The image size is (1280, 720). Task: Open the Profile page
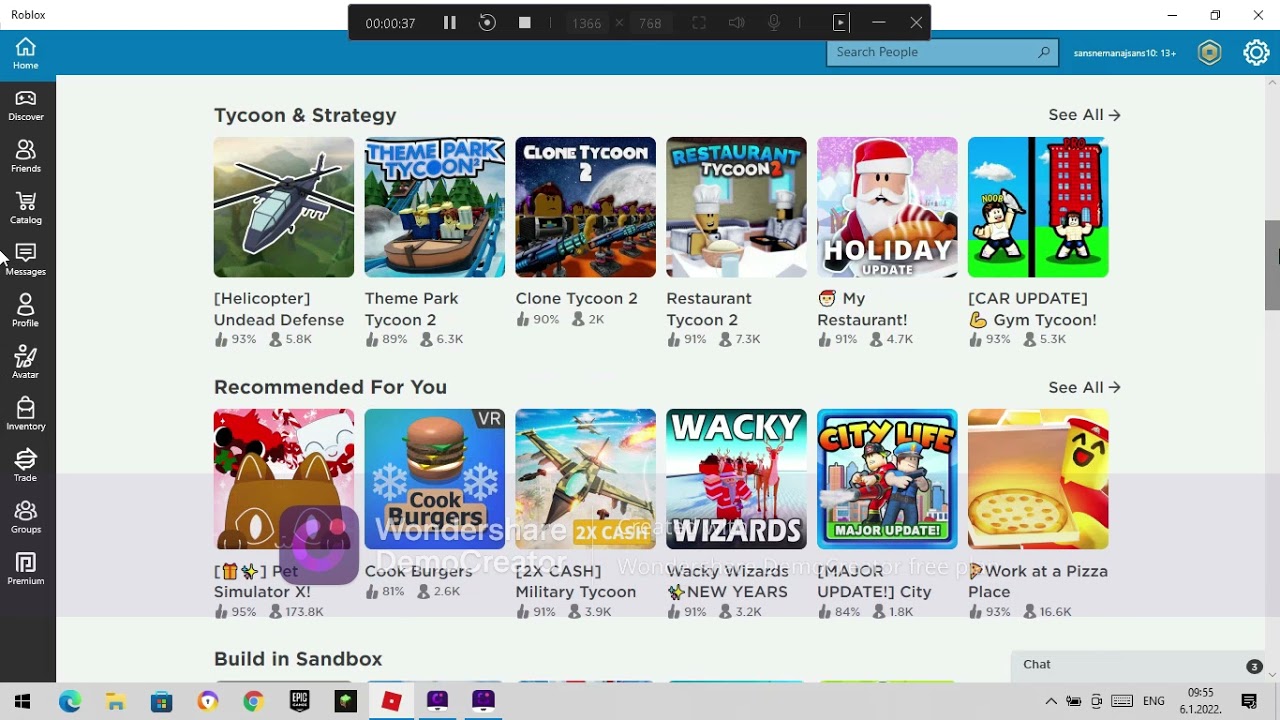26,311
